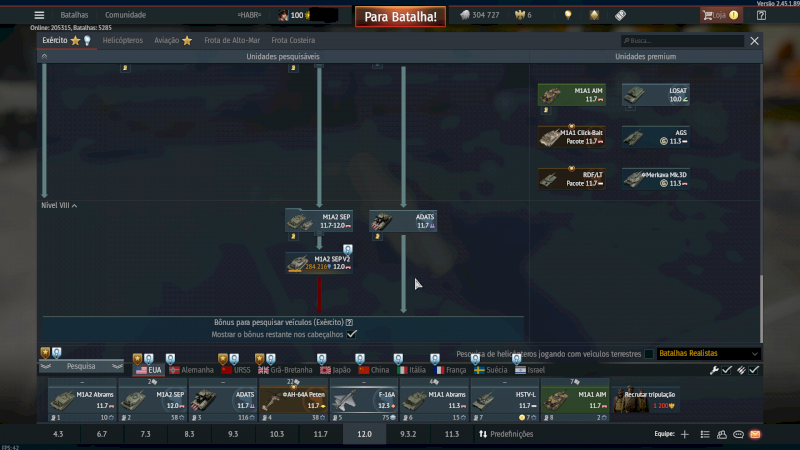Select premium AGS vehicle
This screenshot has width=800, height=450.
pos(656,137)
